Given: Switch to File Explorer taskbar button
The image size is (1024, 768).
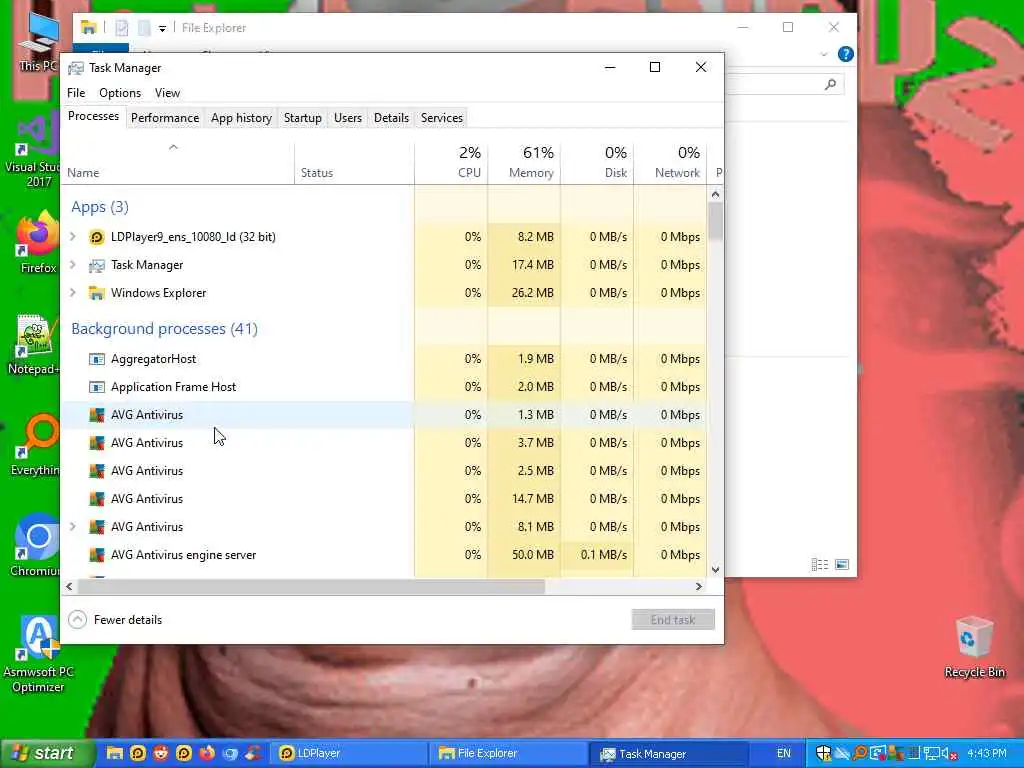Looking at the screenshot, I should [x=508, y=754].
